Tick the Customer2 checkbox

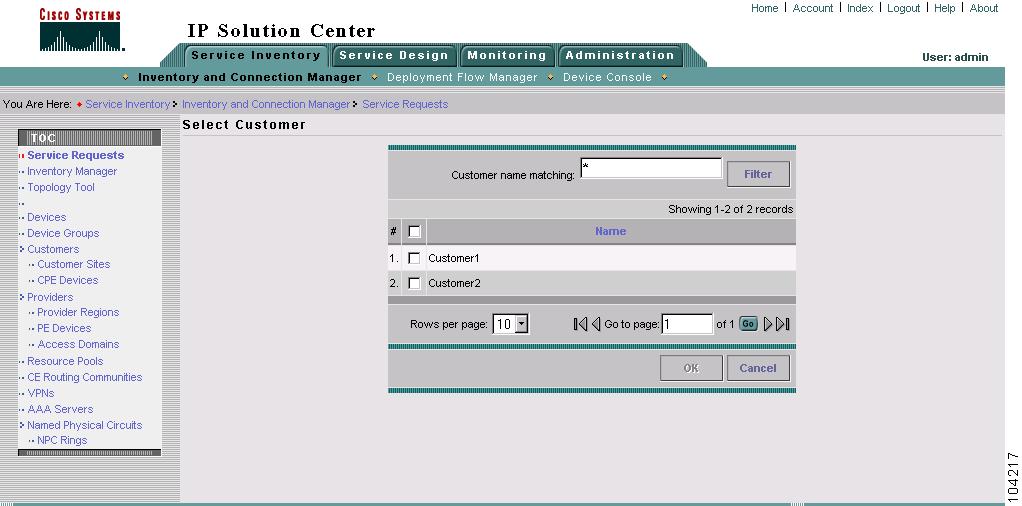414,283
